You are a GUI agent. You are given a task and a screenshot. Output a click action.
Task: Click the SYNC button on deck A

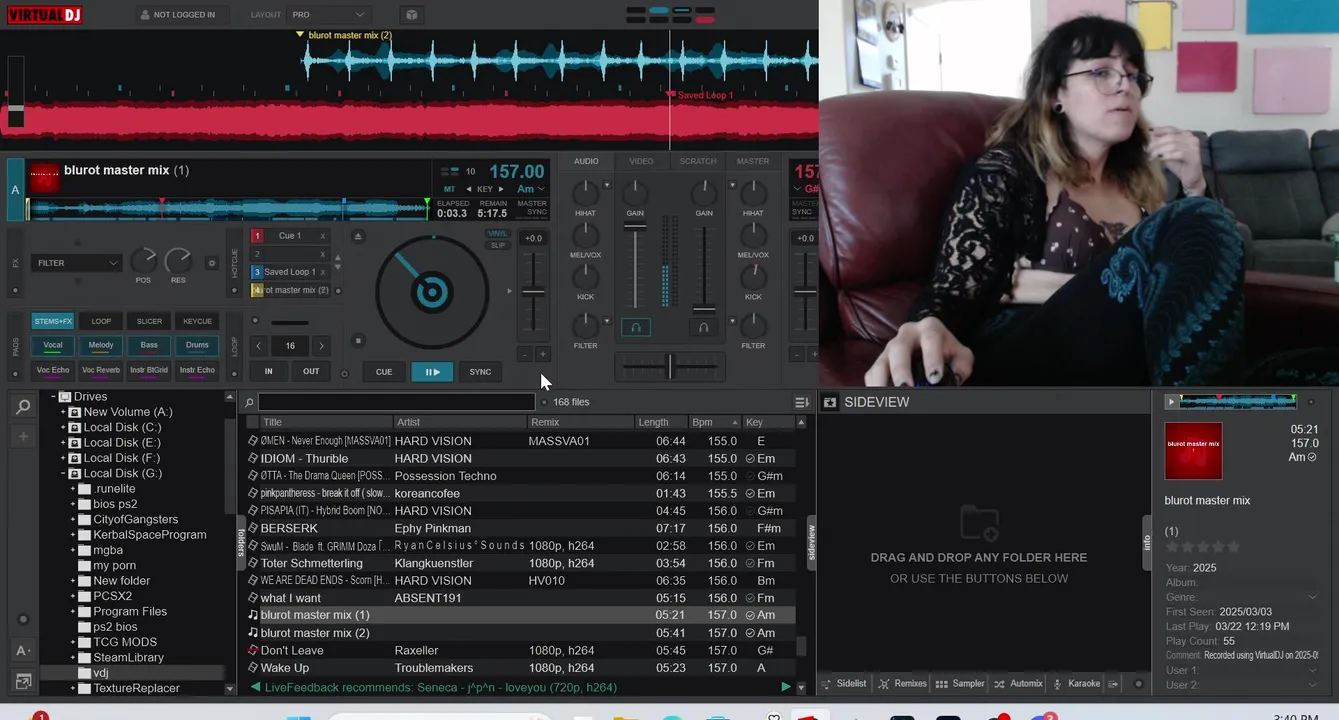480,372
